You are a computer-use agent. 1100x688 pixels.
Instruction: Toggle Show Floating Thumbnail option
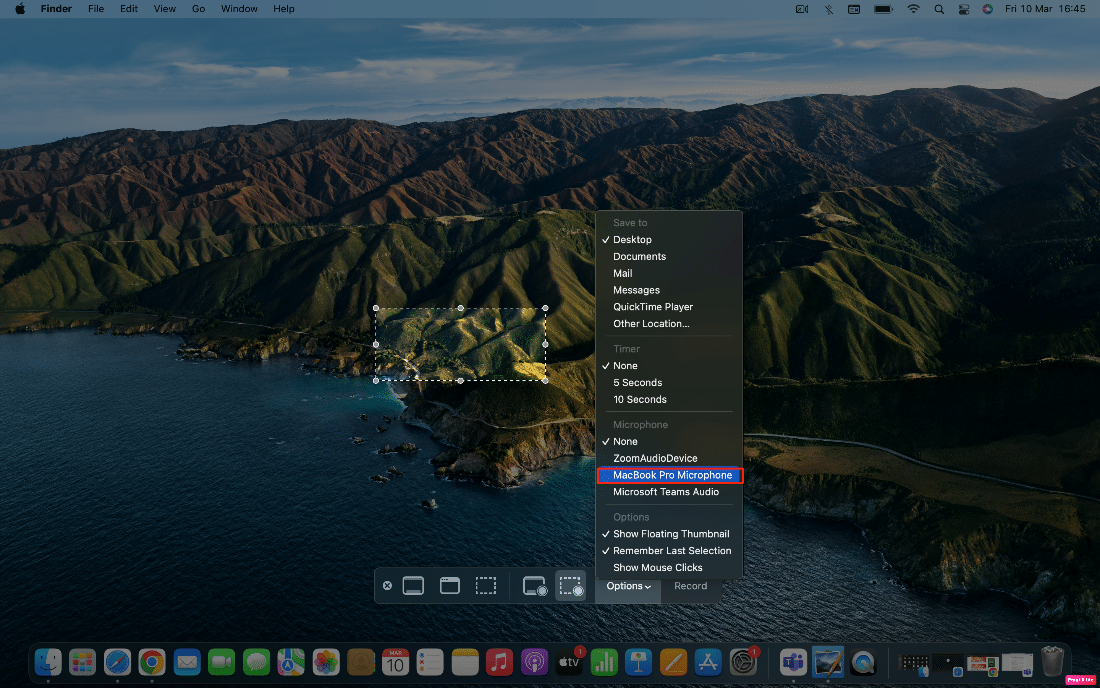click(669, 534)
